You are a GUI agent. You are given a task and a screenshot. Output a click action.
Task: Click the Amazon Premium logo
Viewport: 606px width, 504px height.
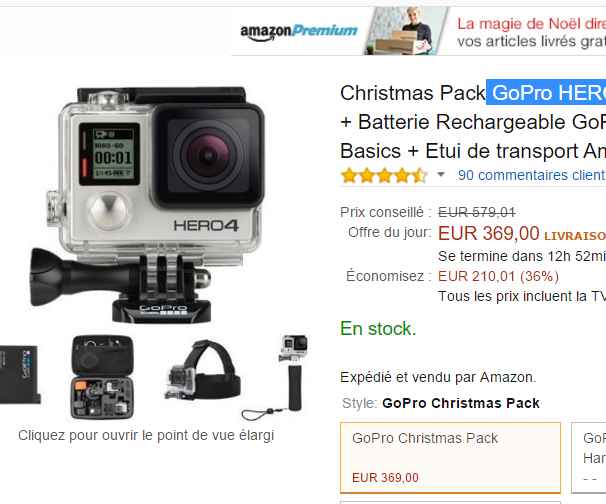point(298,32)
